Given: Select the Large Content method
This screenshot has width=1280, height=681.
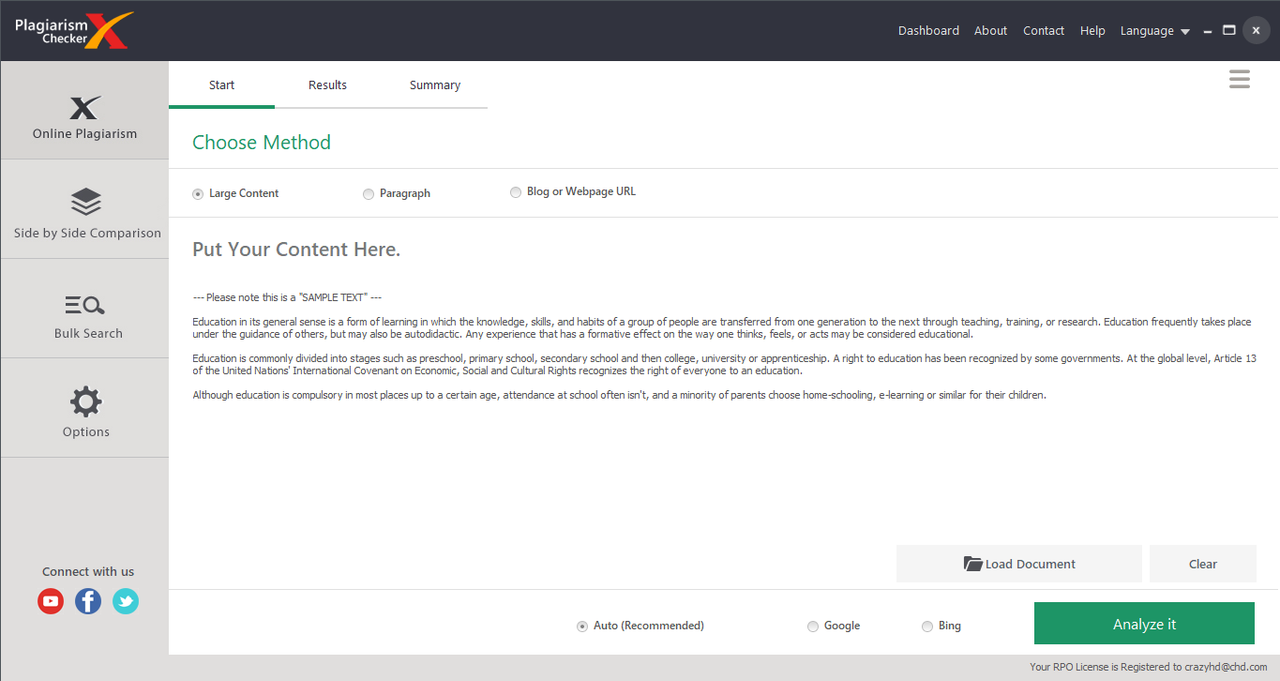Looking at the screenshot, I should click(236, 193).
